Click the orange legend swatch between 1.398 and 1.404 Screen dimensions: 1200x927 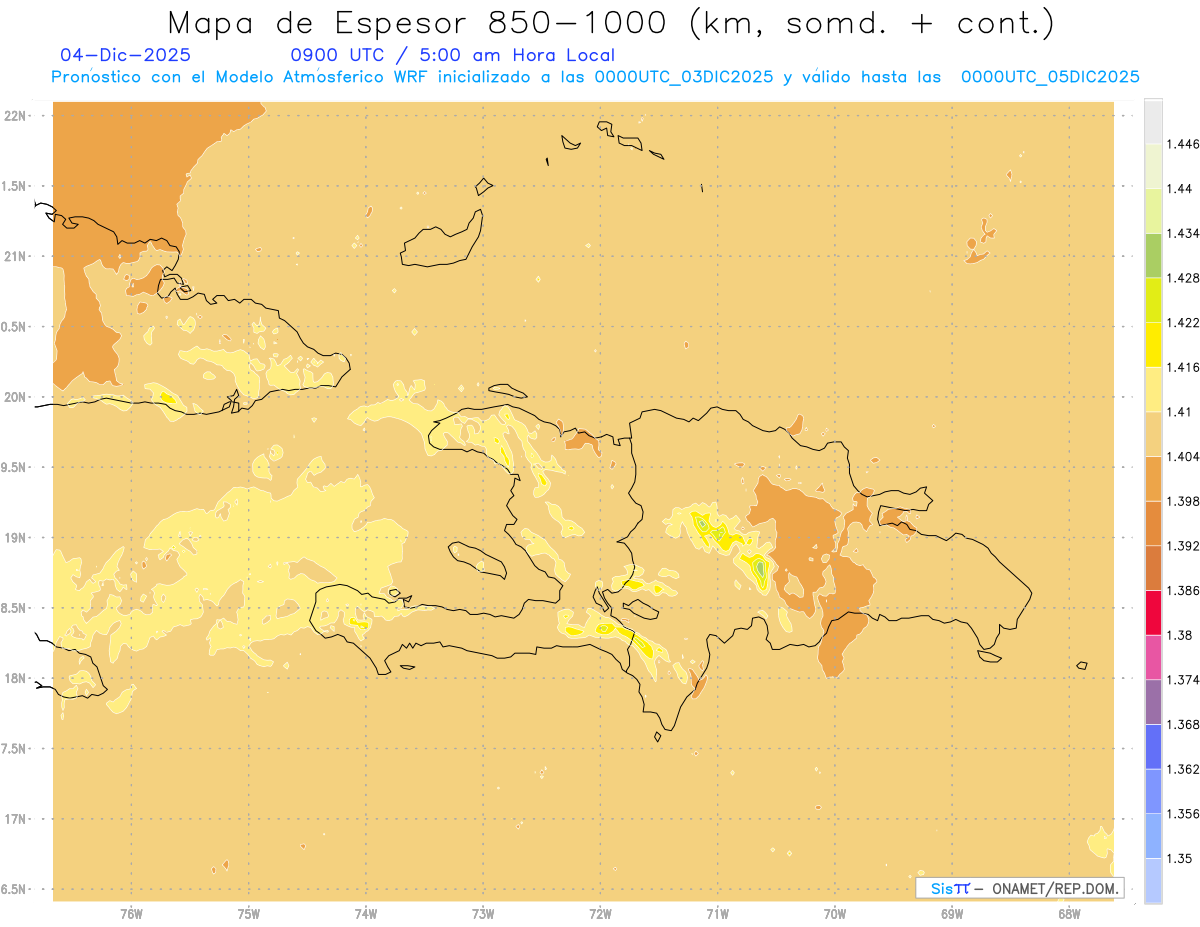(x=1153, y=479)
